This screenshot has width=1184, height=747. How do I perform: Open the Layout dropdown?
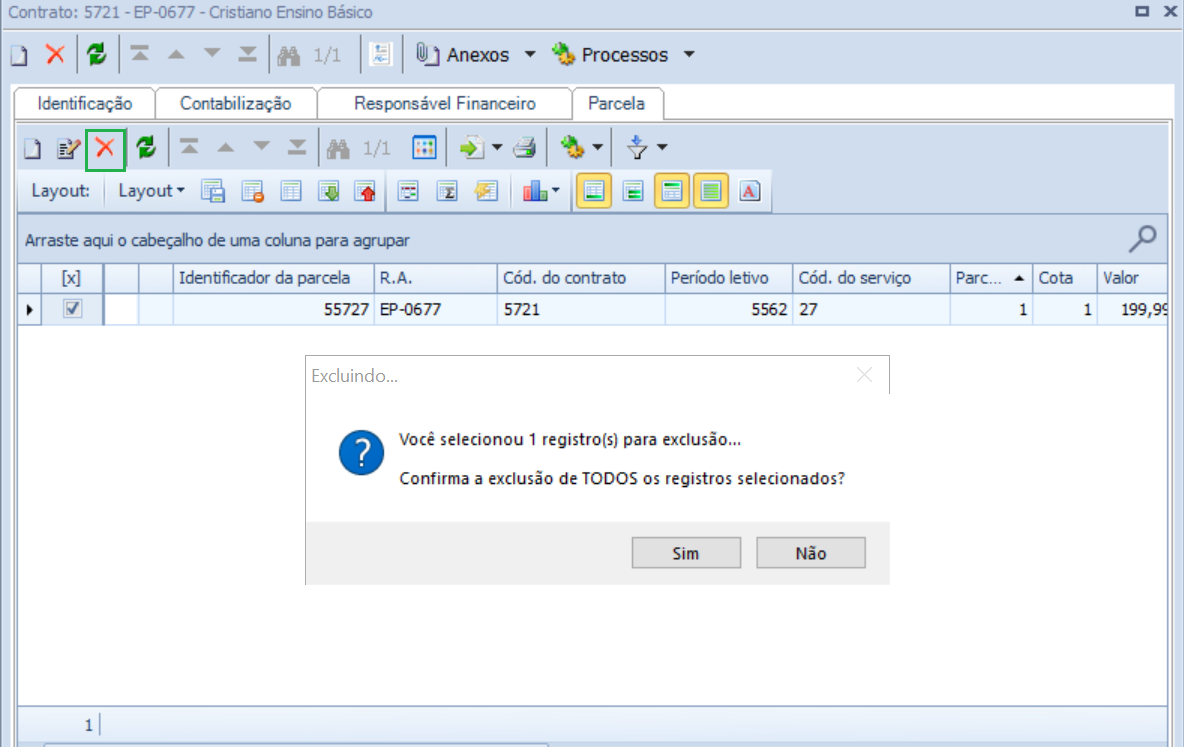point(151,191)
